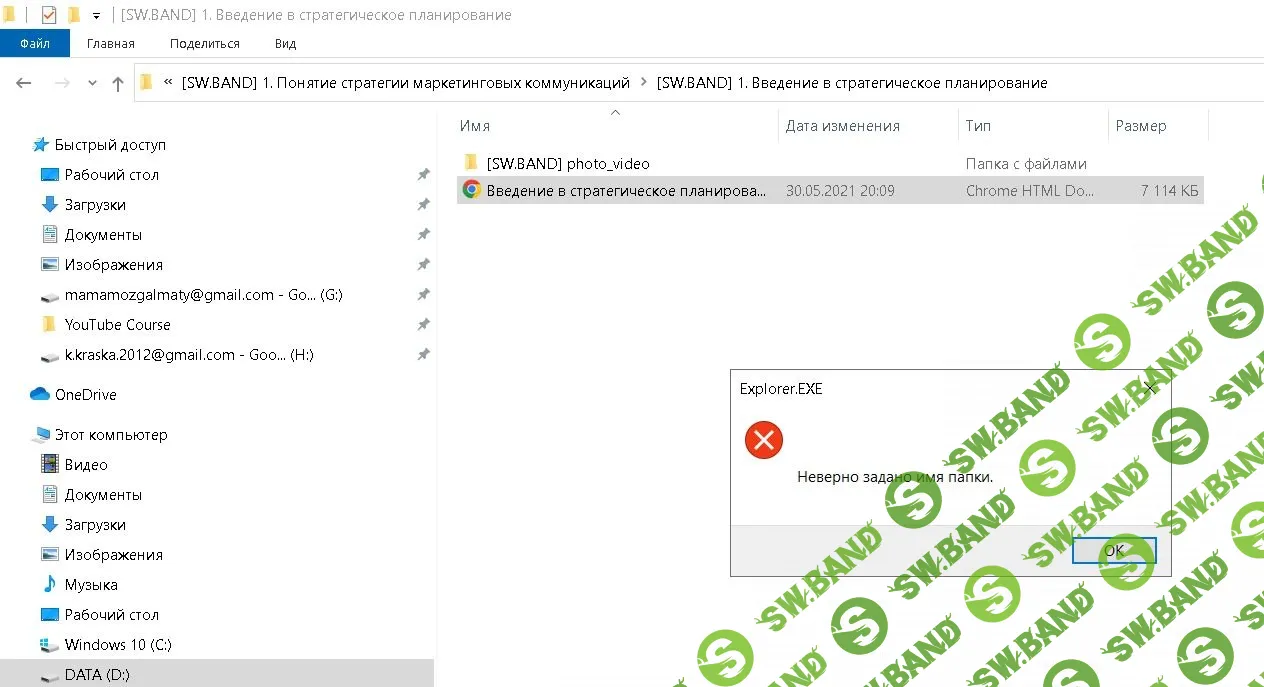Open the Файл ribbon tab
This screenshot has height=687, width=1264.
point(35,44)
